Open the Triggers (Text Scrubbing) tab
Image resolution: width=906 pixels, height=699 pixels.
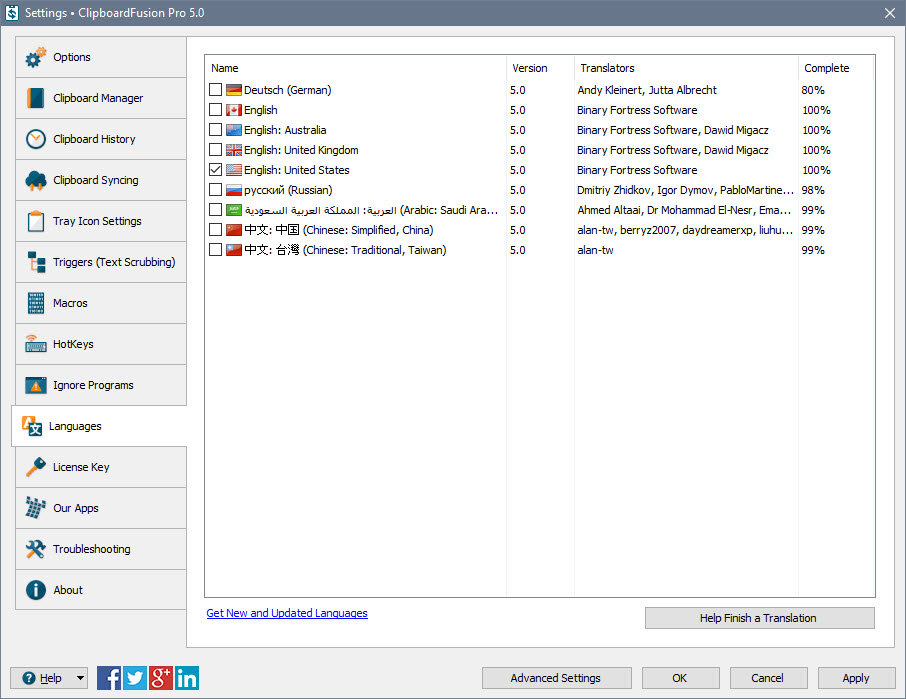pyautogui.click(x=101, y=262)
